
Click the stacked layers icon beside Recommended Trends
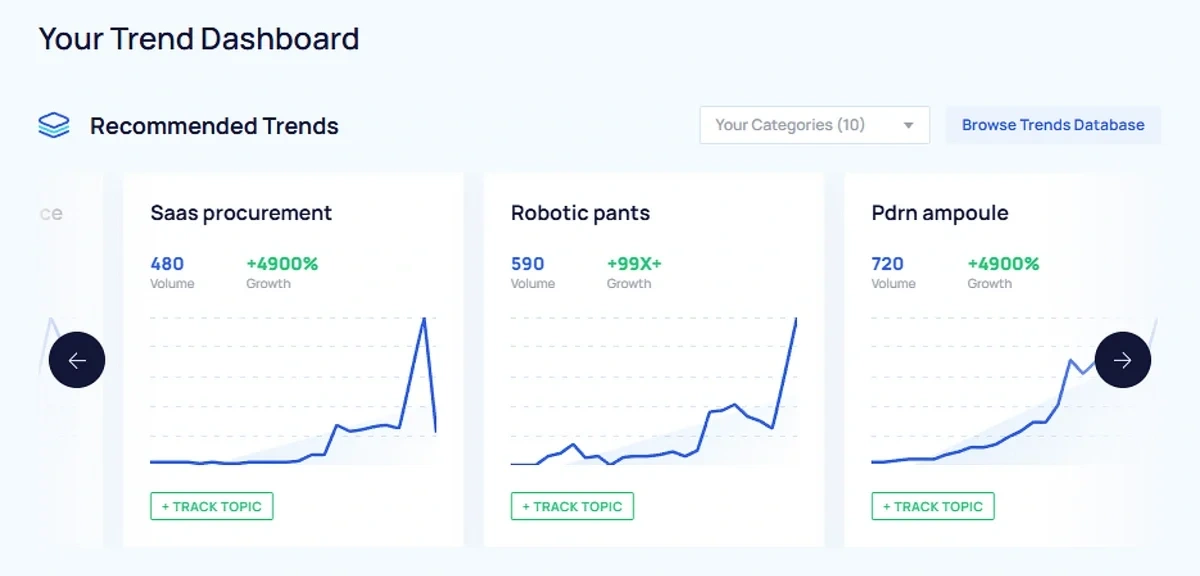52,124
